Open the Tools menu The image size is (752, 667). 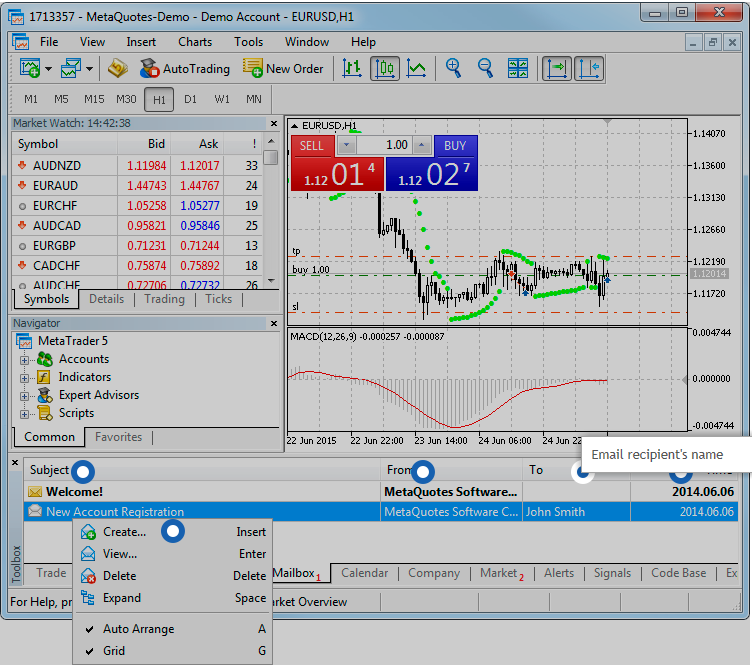click(x=248, y=42)
